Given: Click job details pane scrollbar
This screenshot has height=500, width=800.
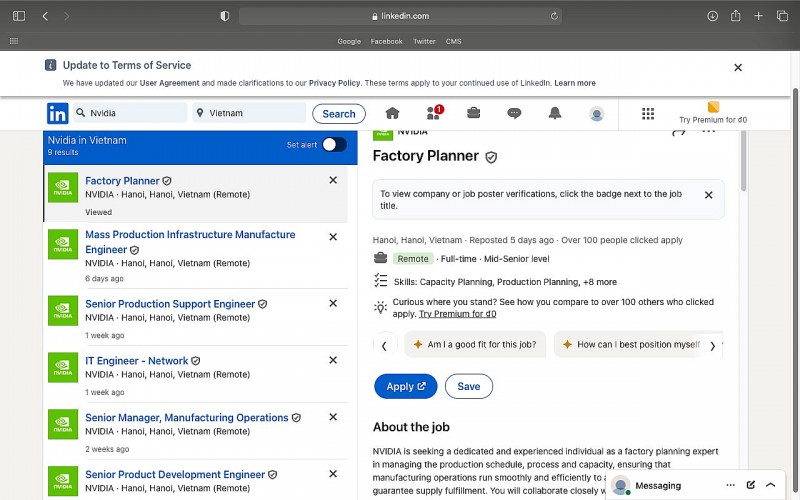Looking at the screenshot, I should 743,161.
